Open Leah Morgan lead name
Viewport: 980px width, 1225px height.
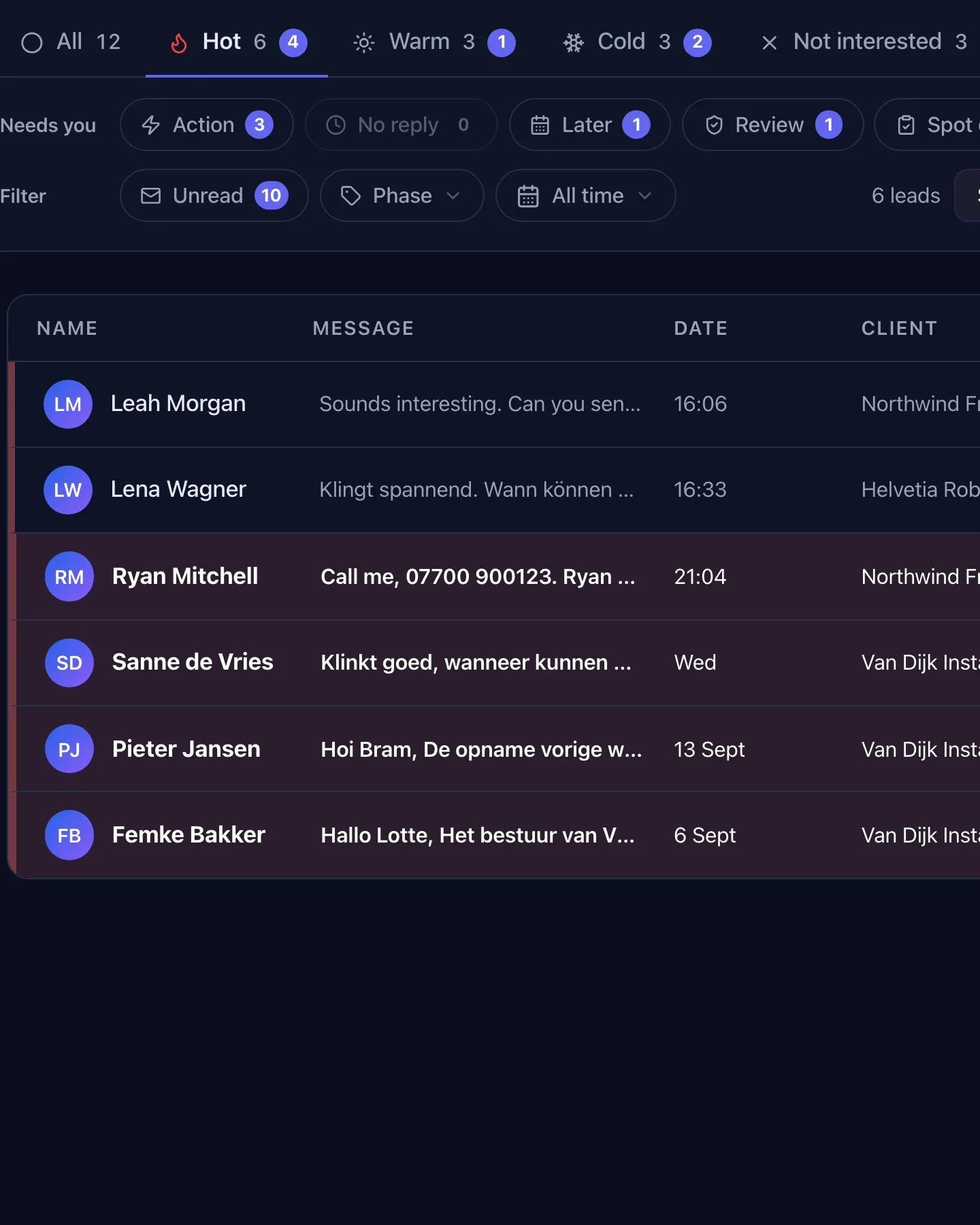[178, 404]
